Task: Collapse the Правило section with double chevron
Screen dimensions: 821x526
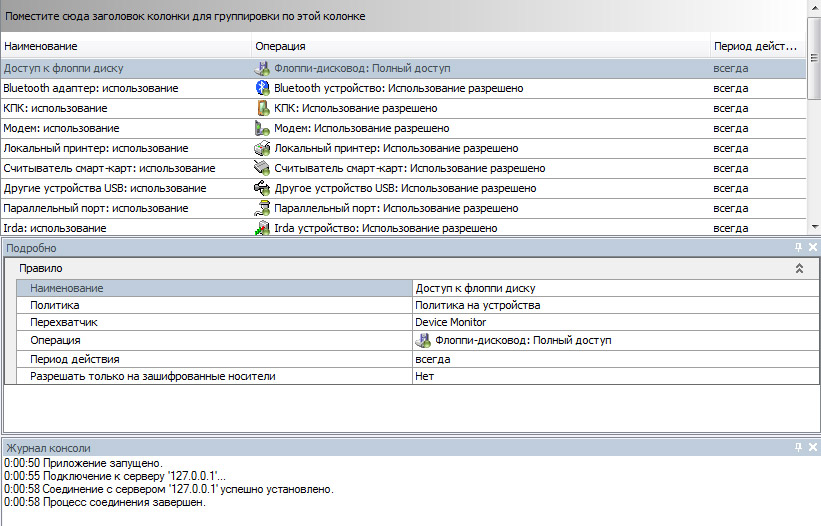Action: [x=799, y=269]
